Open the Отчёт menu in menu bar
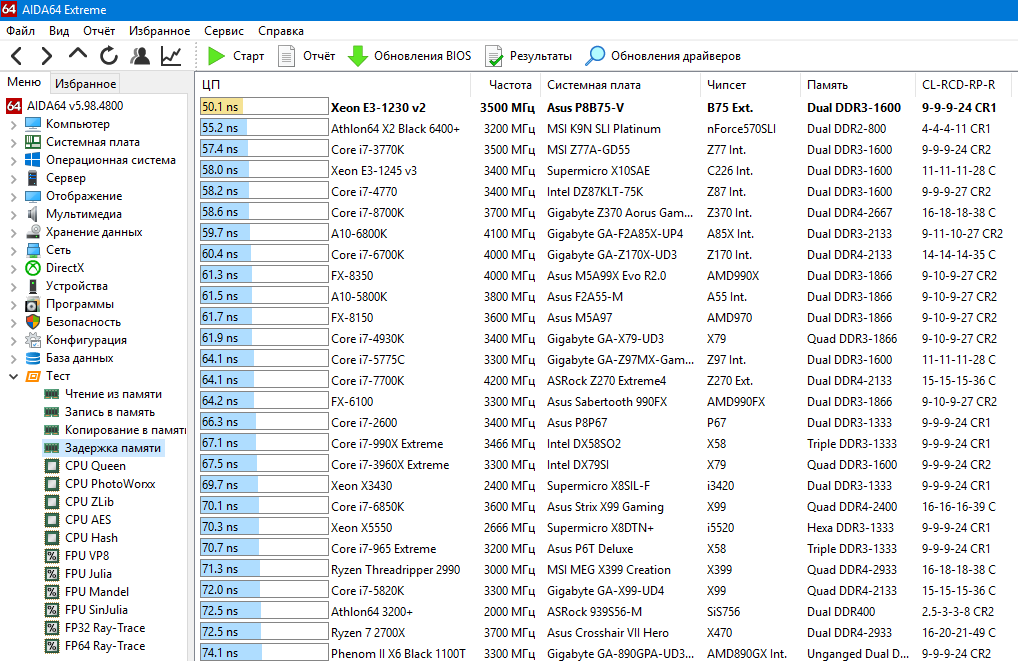This screenshot has height=661, width=1018. tap(99, 31)
